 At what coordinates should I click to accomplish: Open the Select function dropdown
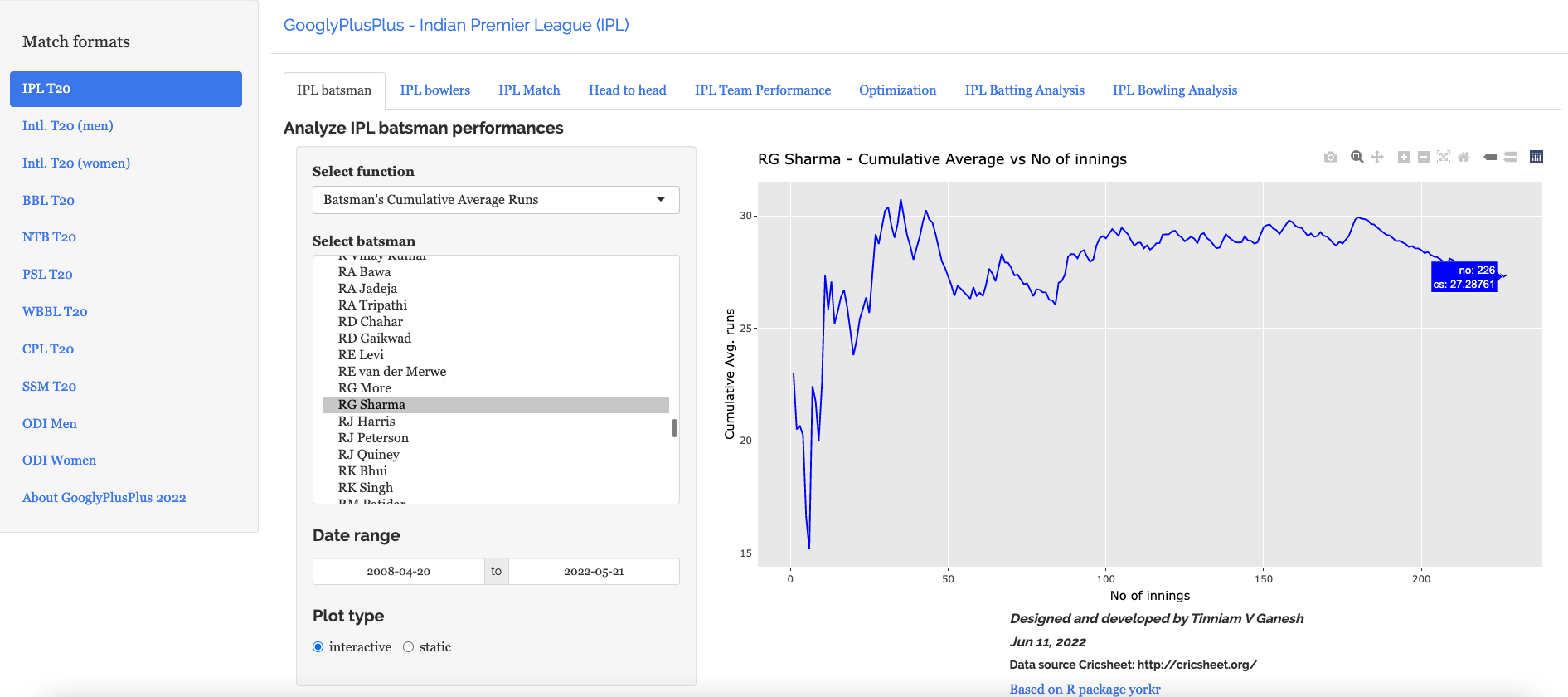click(496, 200)
